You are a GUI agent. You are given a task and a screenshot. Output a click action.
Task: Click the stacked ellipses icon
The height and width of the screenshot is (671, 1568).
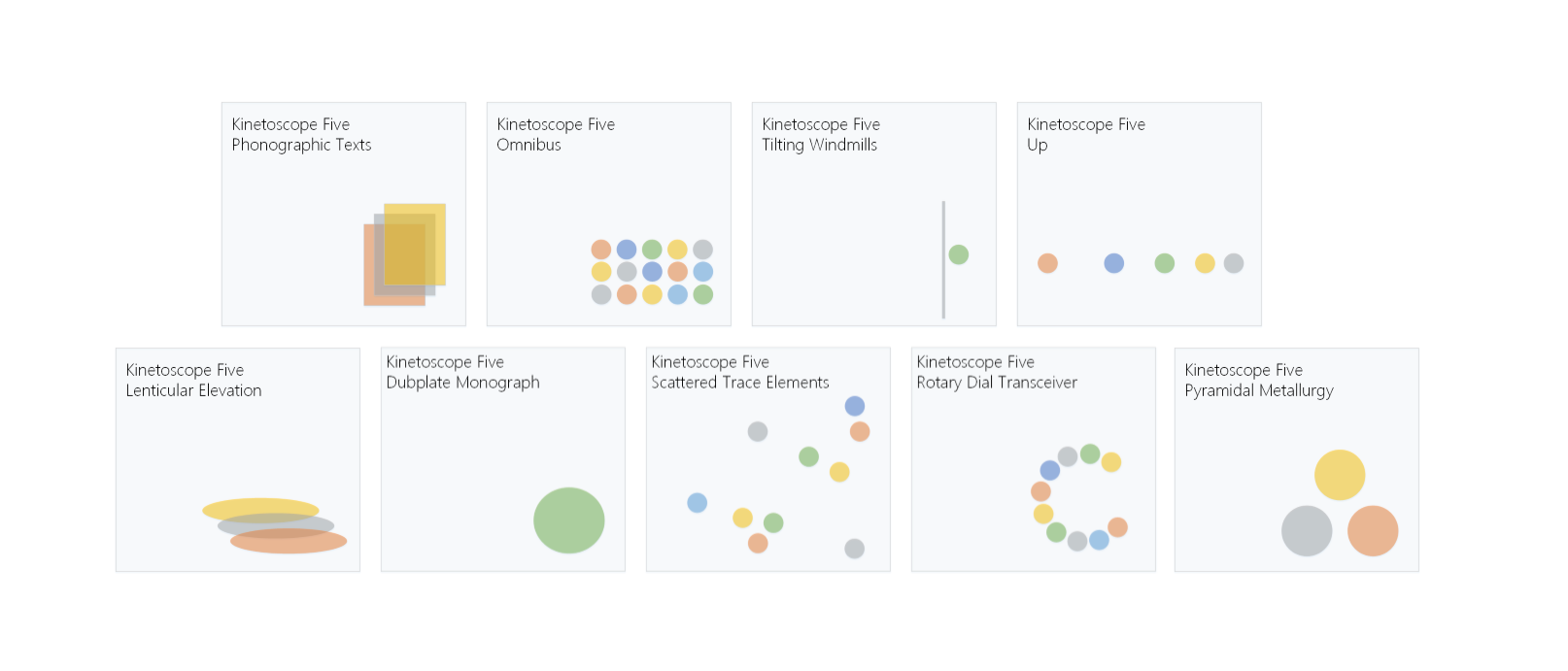274,525
